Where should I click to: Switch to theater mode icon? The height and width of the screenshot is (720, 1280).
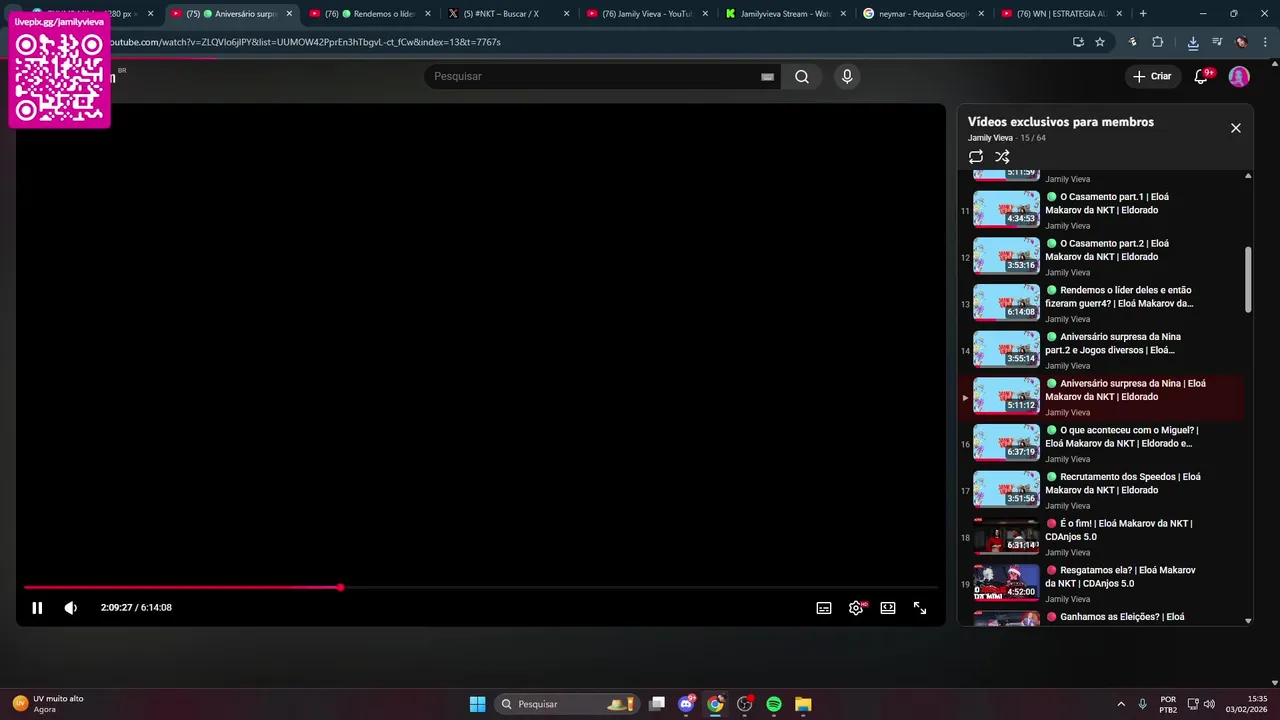[x=888, y=607]
